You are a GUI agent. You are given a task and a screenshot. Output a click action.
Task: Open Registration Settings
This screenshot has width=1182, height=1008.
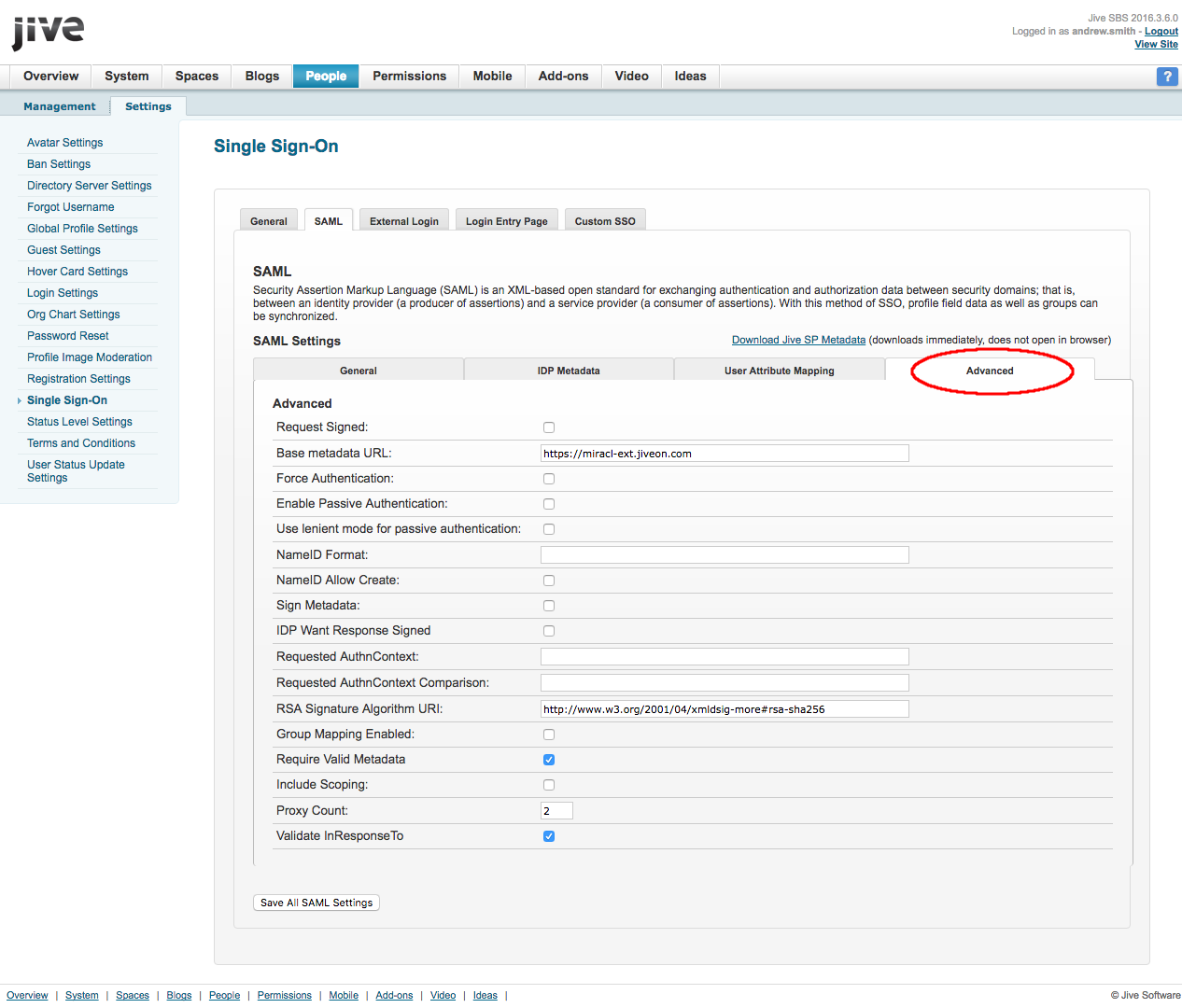pos(78,379)
